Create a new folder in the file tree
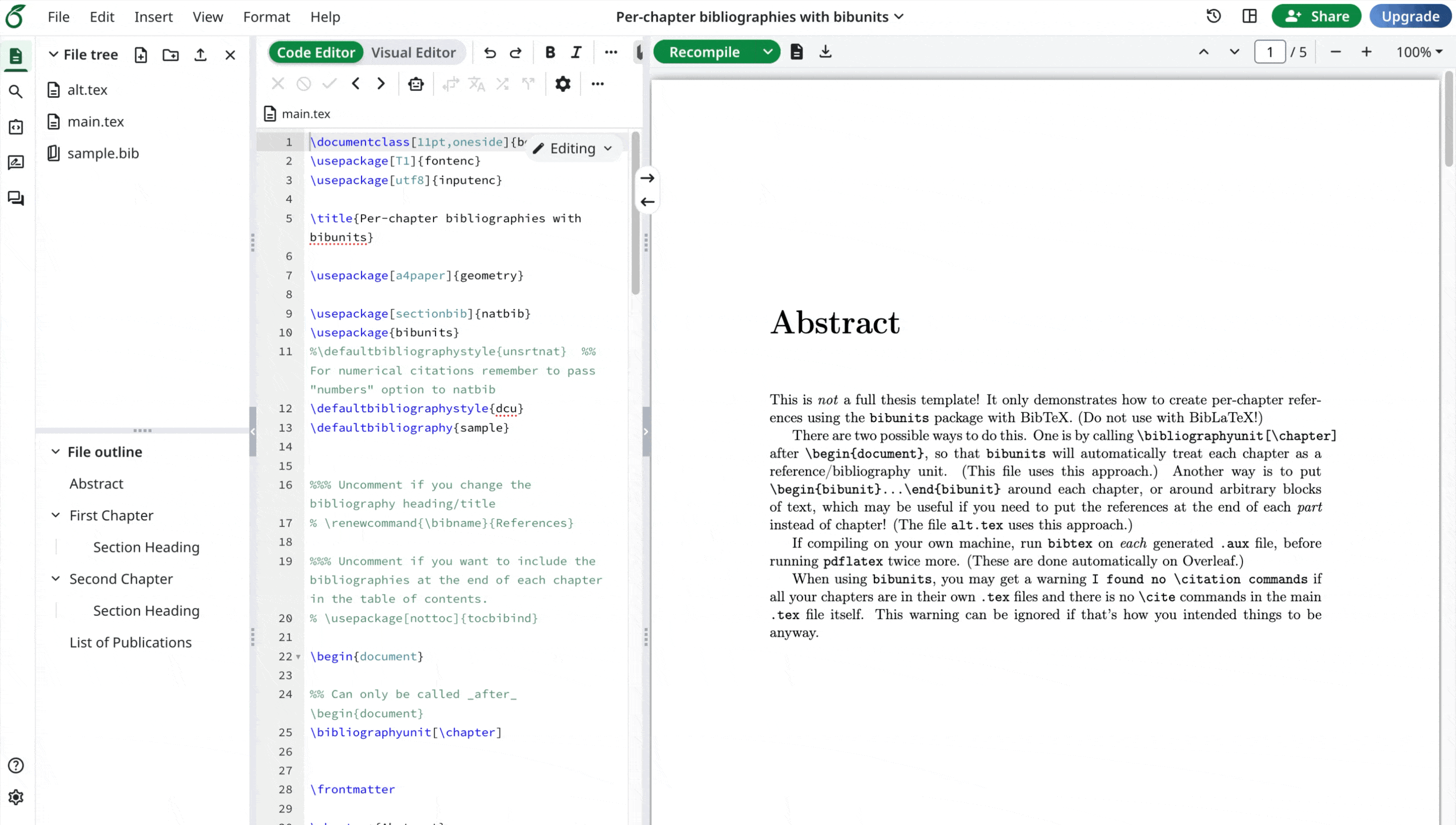1456x825 pixels. click(171, 55)
